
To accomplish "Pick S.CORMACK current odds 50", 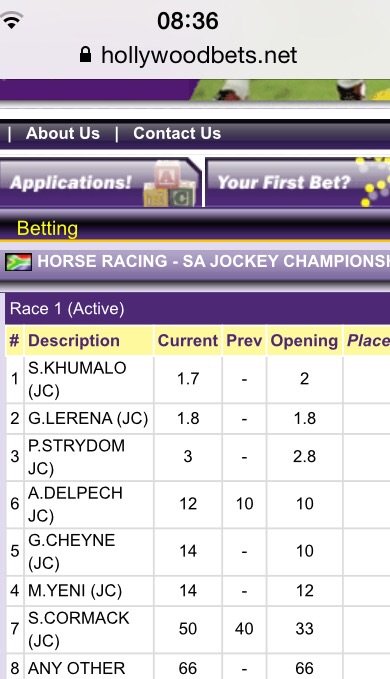I will (188, 629).
